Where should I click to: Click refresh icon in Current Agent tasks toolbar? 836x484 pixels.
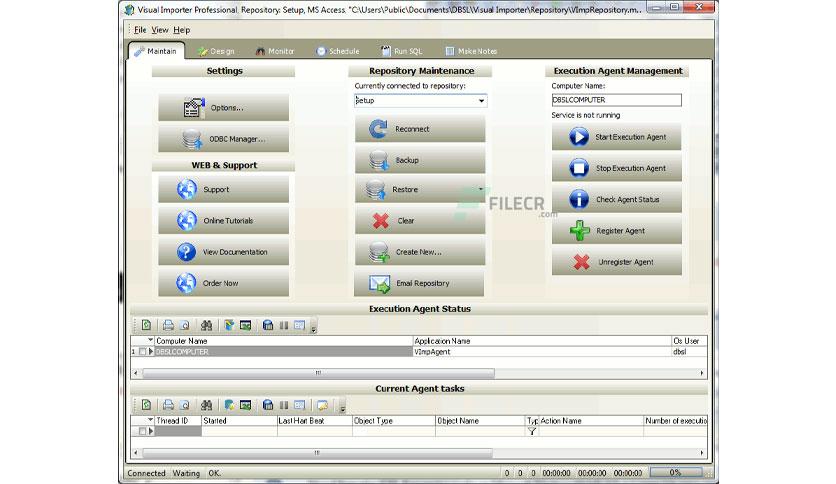[x=147, y=405]
